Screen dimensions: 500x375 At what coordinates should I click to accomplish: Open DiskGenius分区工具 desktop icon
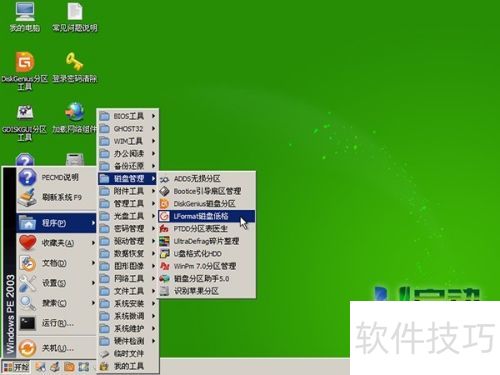coord(24,70)
